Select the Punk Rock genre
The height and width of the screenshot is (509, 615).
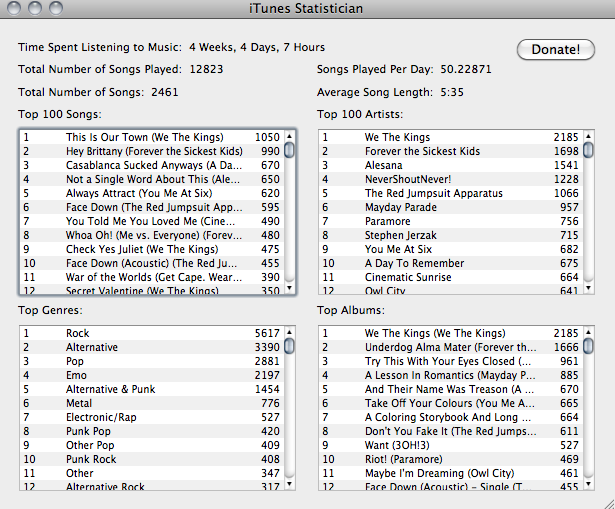pos(152,460)
